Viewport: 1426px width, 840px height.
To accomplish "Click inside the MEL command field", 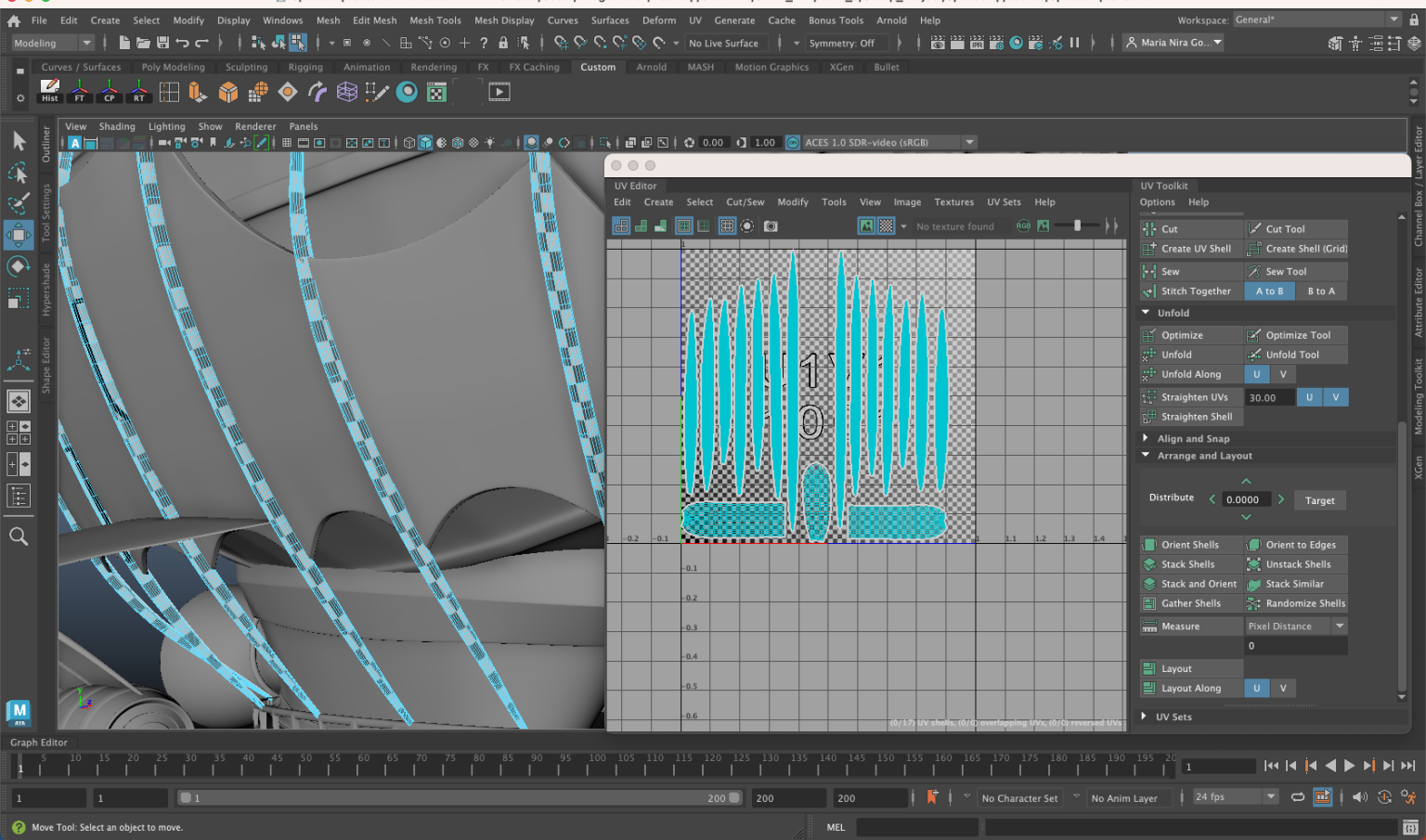I will (x=916, y=827).
